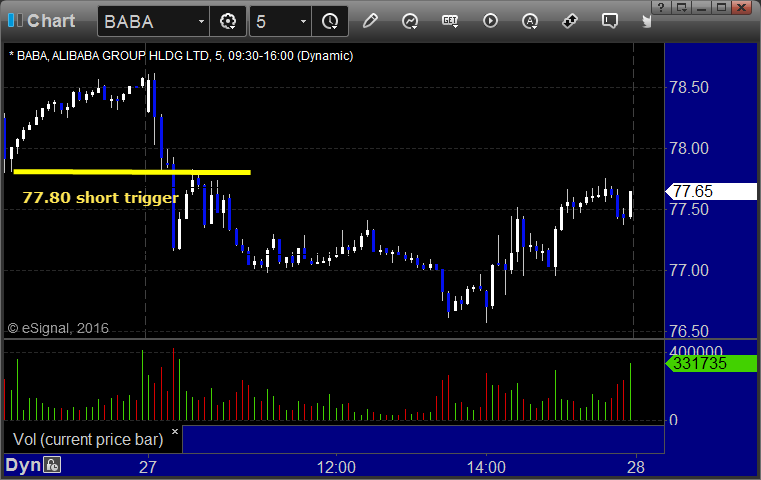Close the chart window with red X
The image size is (761, 480).
(x=742, y=7)
